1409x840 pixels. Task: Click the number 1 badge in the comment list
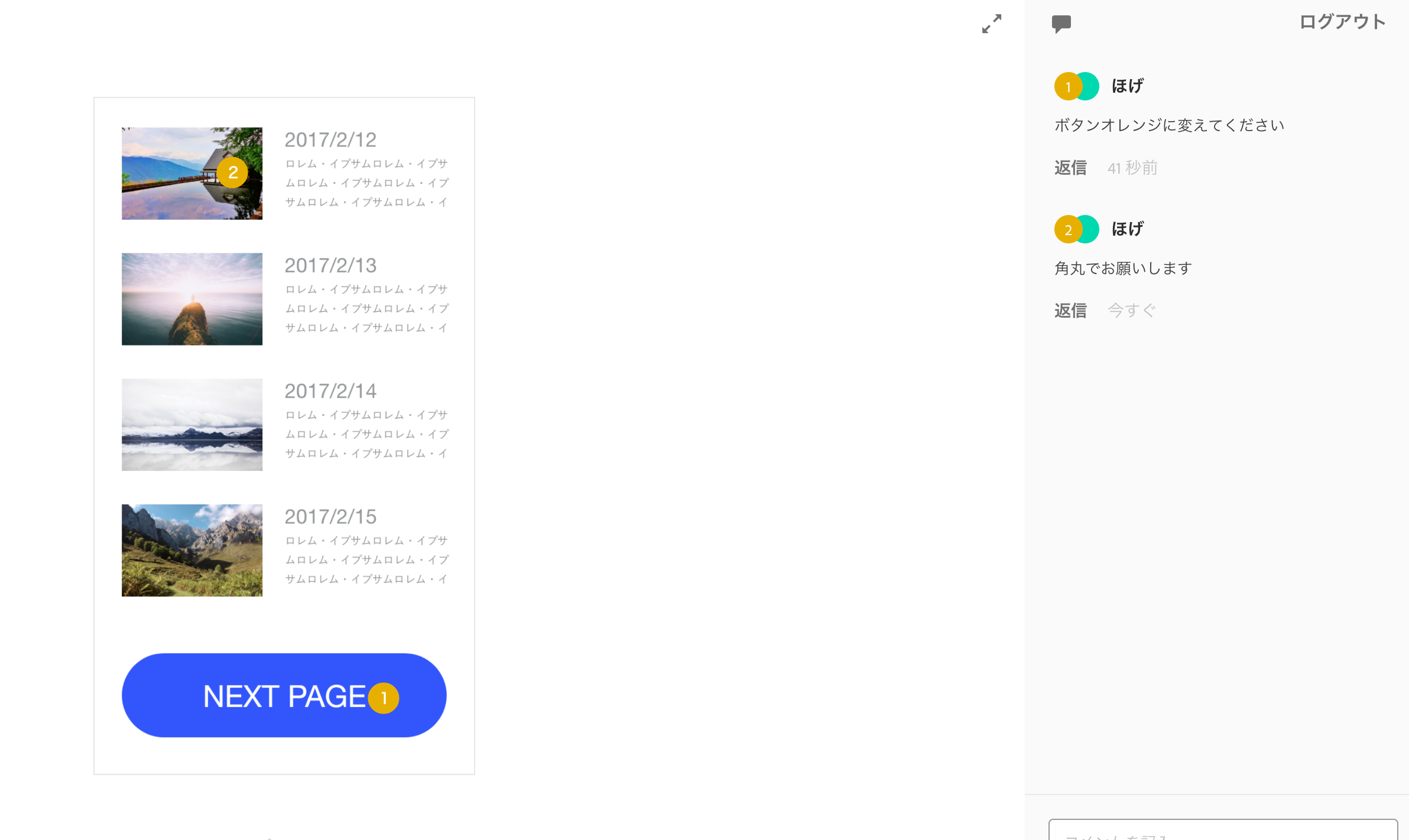1069,87
